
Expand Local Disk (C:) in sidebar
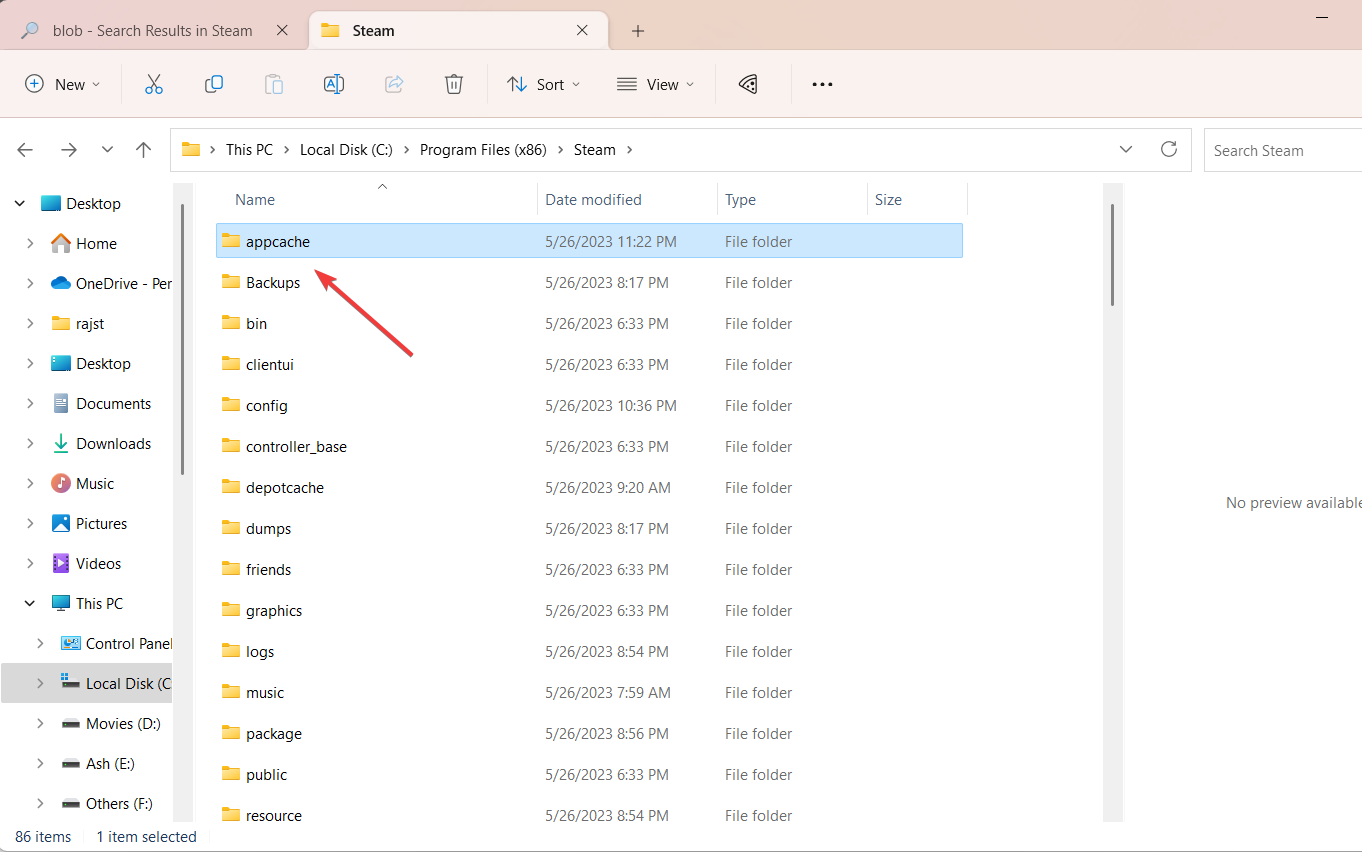click(40, 684)
